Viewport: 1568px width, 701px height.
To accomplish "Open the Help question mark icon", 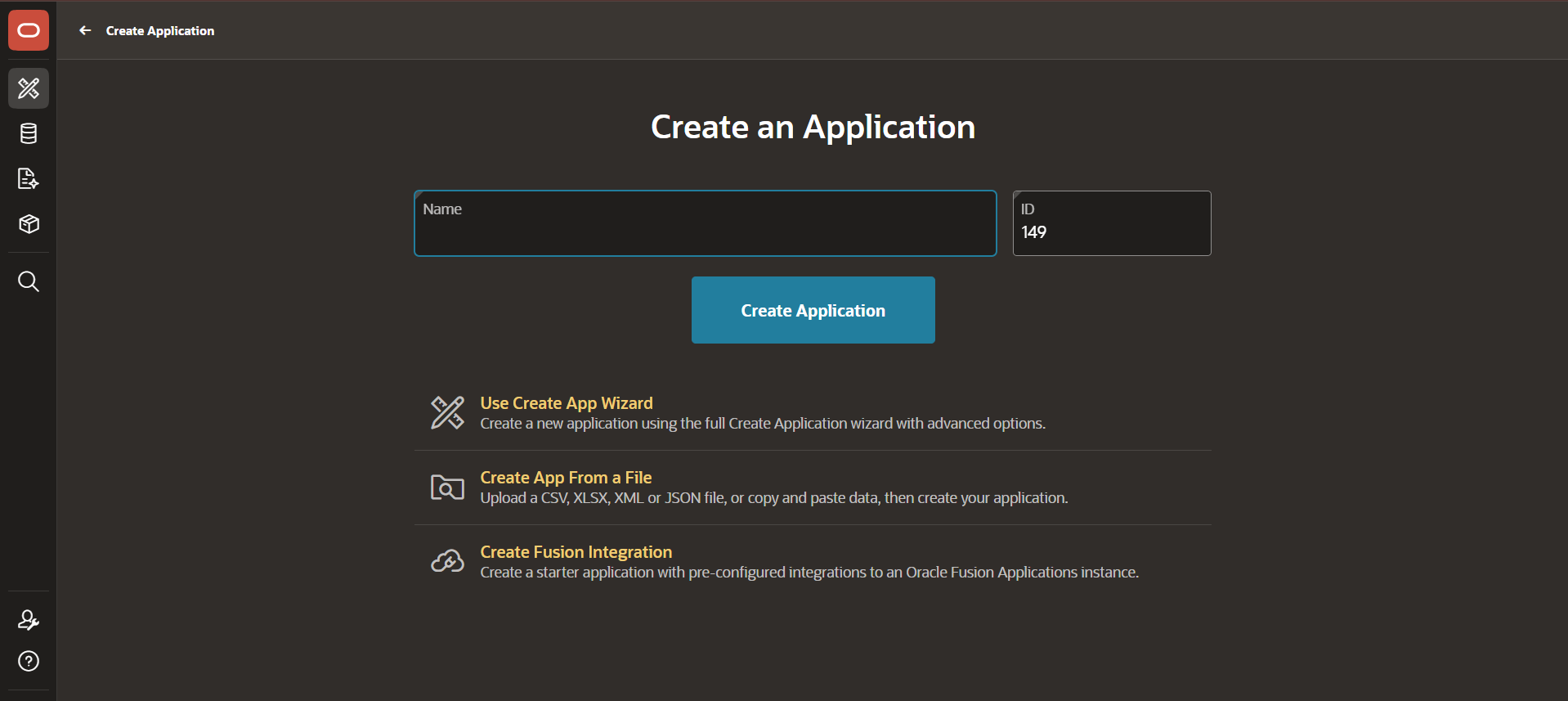I will point(29,661).
